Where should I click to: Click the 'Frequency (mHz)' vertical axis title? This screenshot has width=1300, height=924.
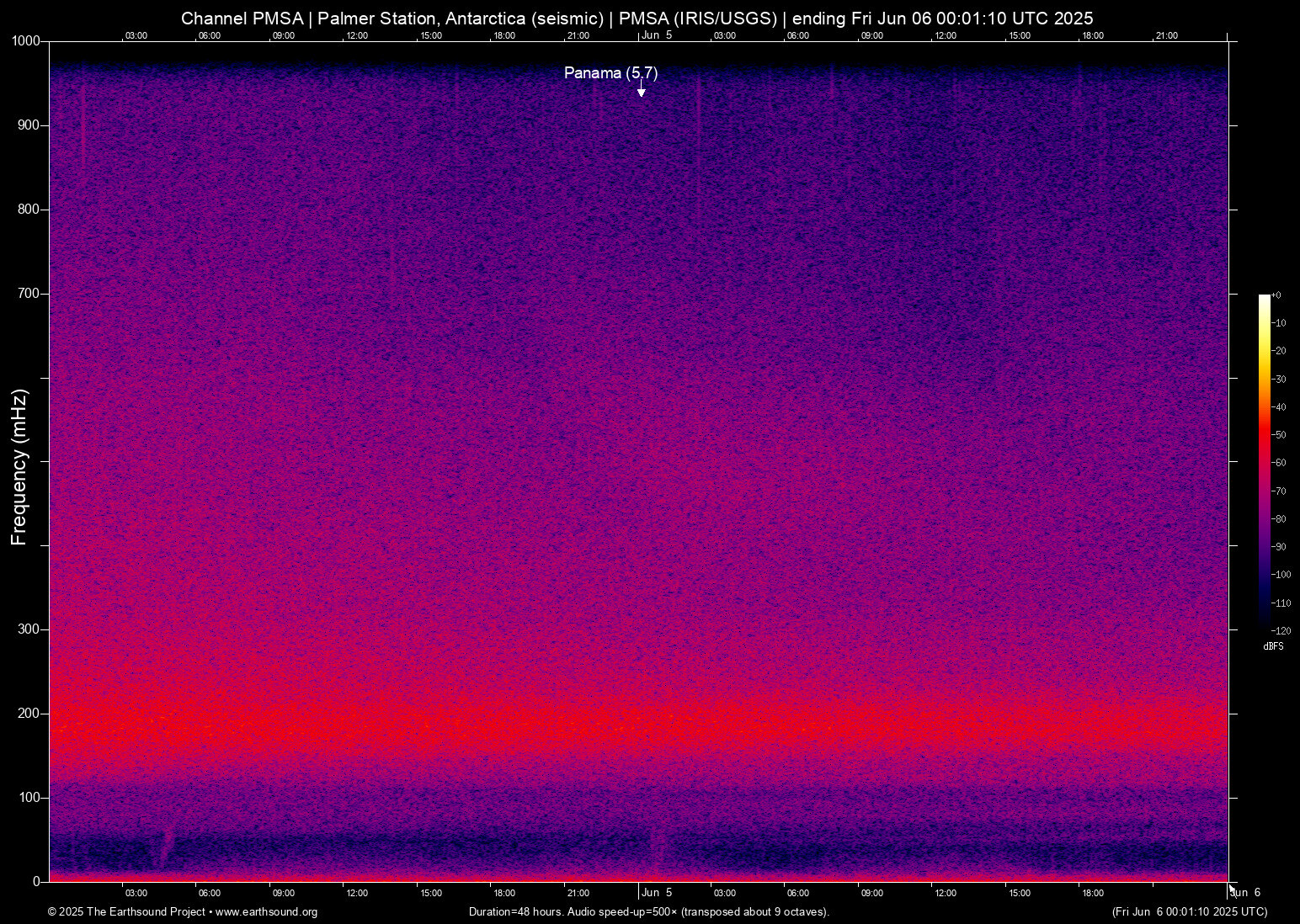point(19,467)
